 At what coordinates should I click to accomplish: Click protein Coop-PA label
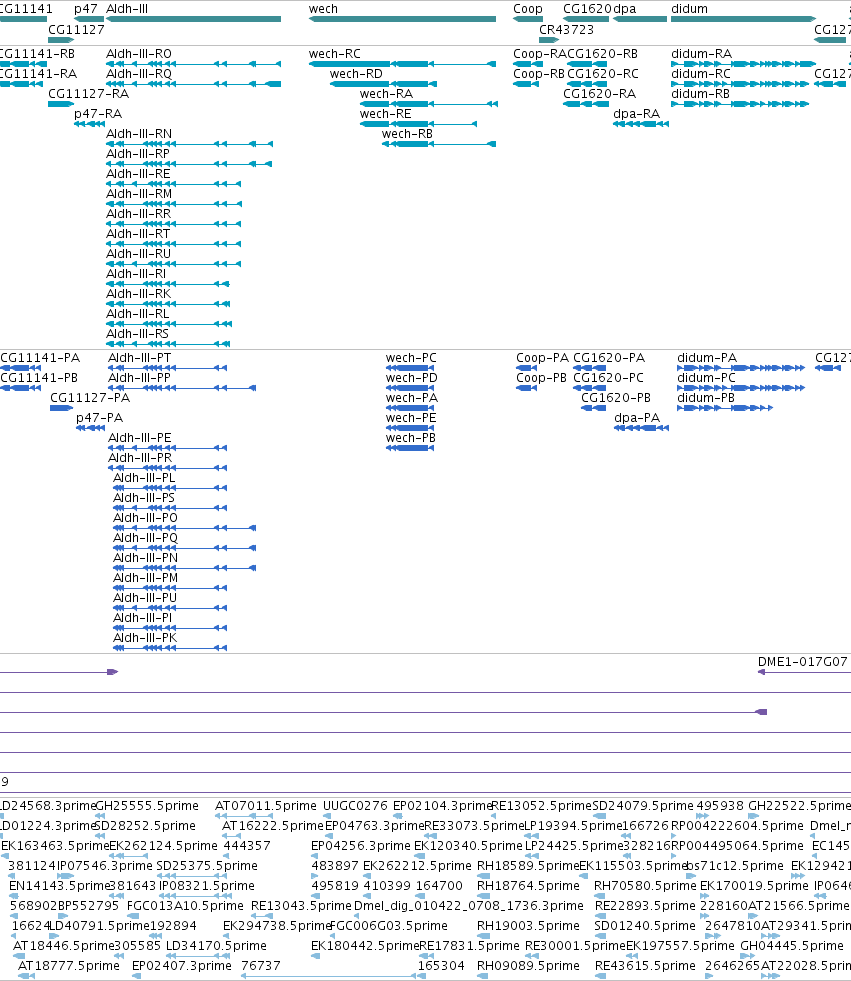(x=543, y=358)
